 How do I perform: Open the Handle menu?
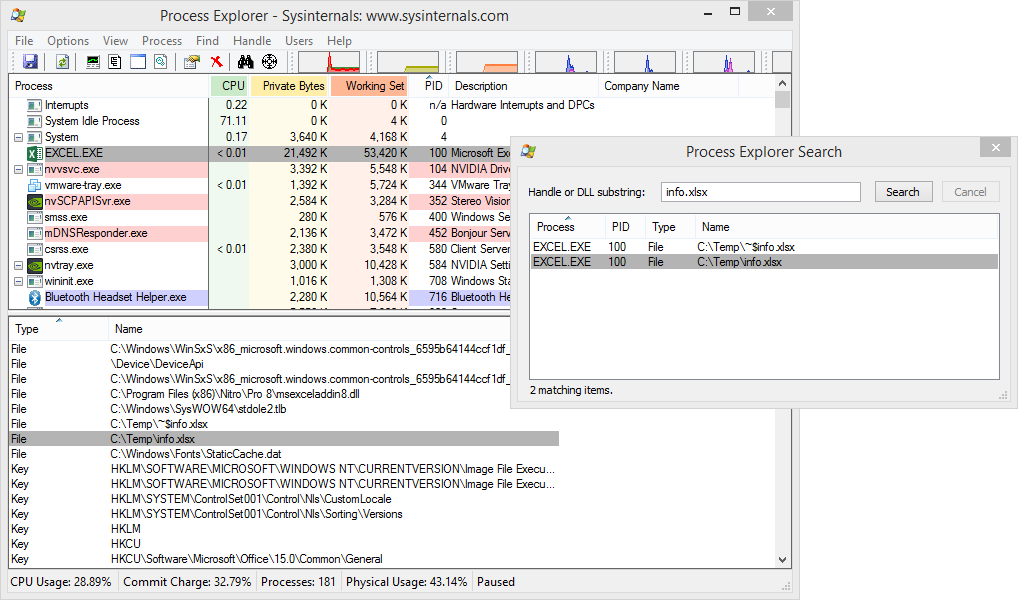252,41
